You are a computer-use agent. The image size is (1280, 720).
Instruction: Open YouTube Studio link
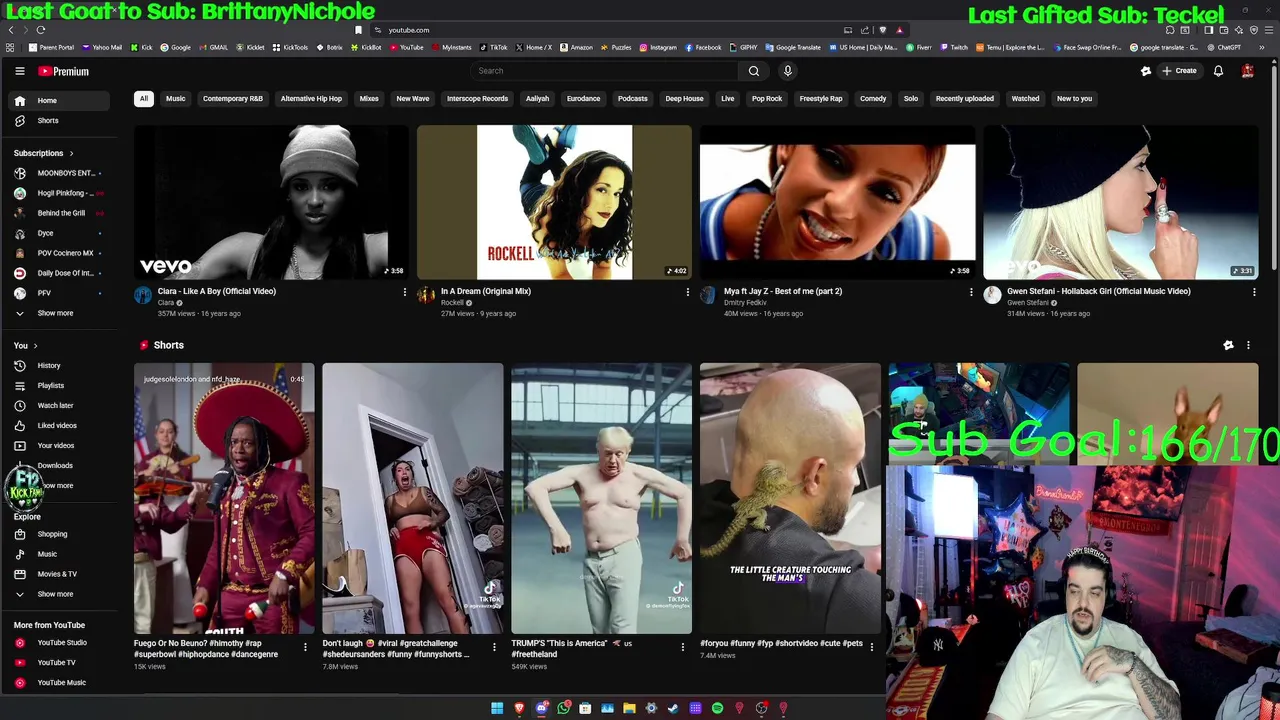tap(59, 642)
